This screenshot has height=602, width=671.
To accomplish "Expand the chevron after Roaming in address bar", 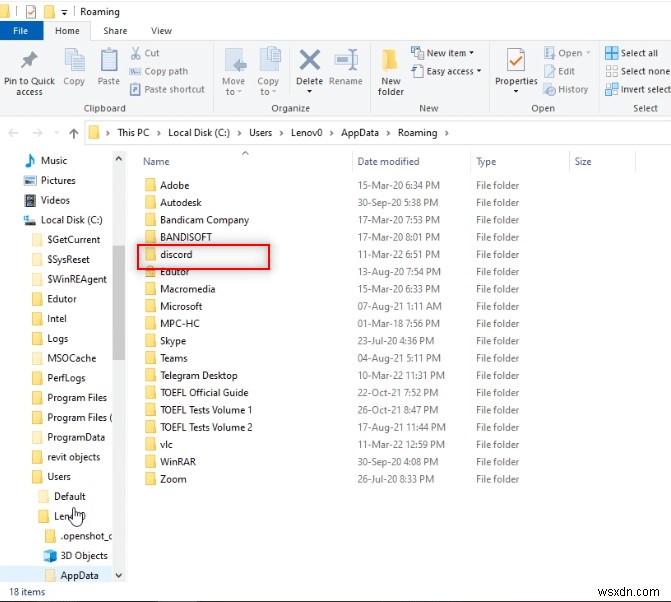I will (446, 133).
